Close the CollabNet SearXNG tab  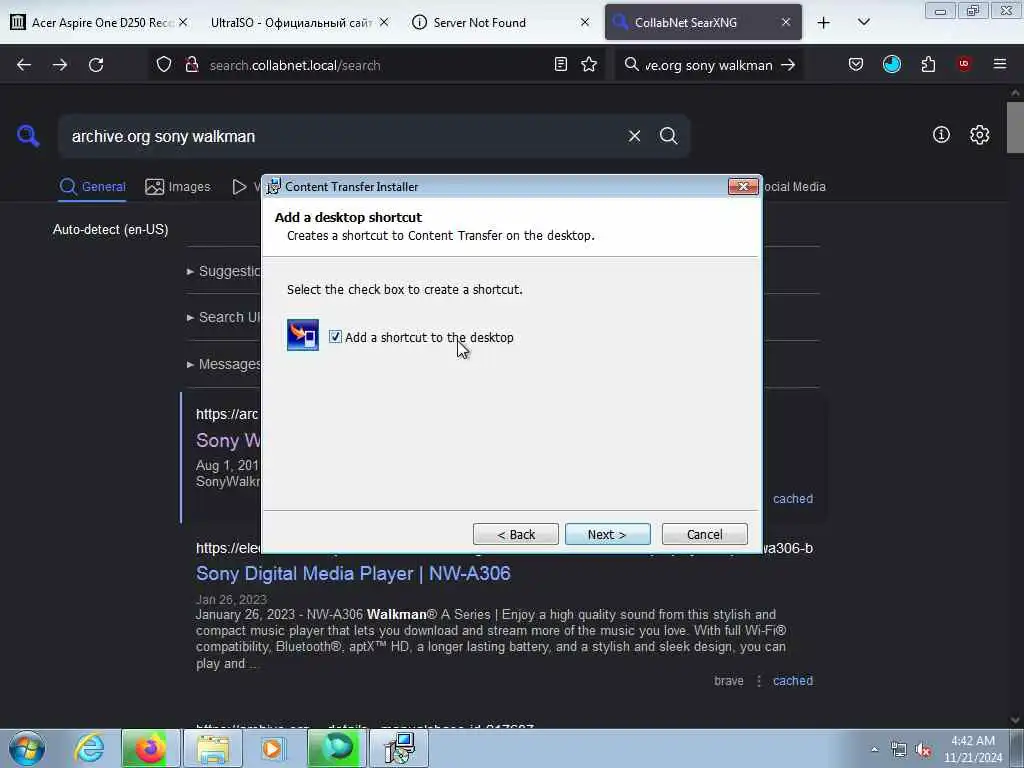click(786, 22)
